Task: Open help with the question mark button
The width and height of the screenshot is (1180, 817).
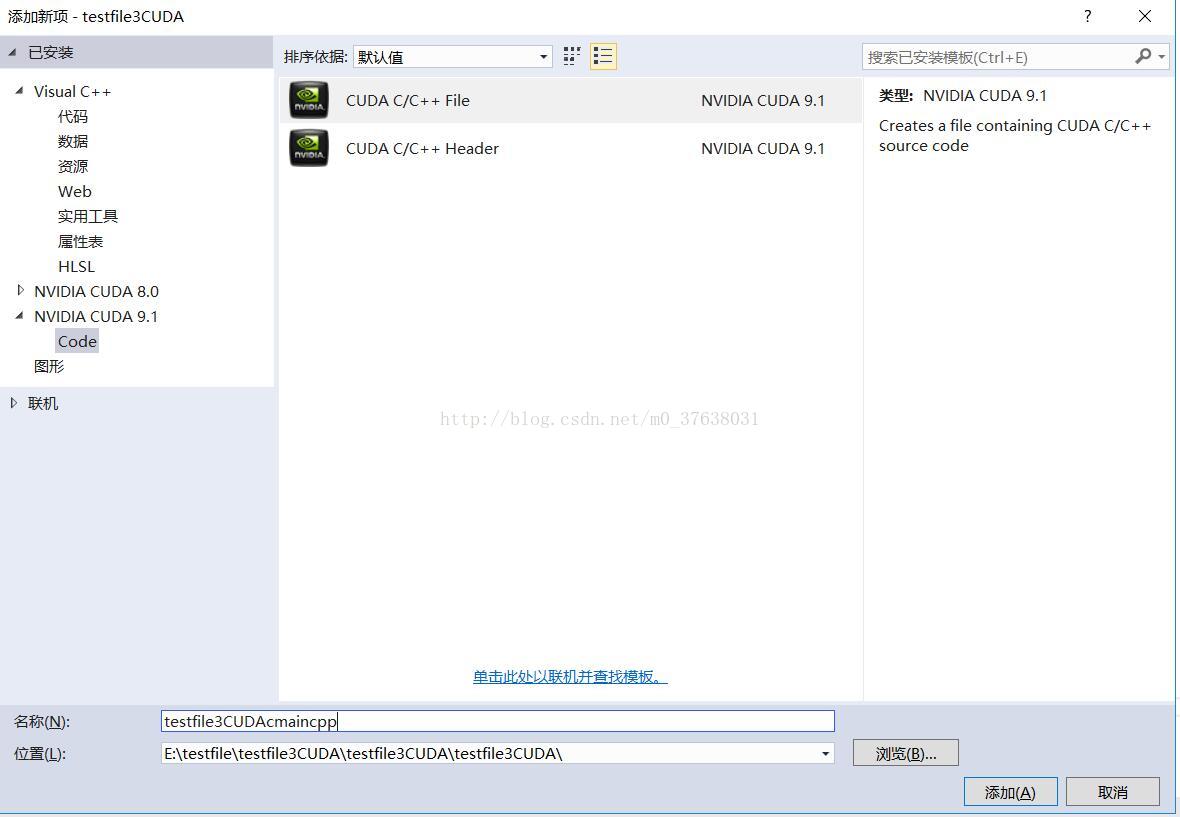Action: pyautogui.click(x=1087, y=16)
